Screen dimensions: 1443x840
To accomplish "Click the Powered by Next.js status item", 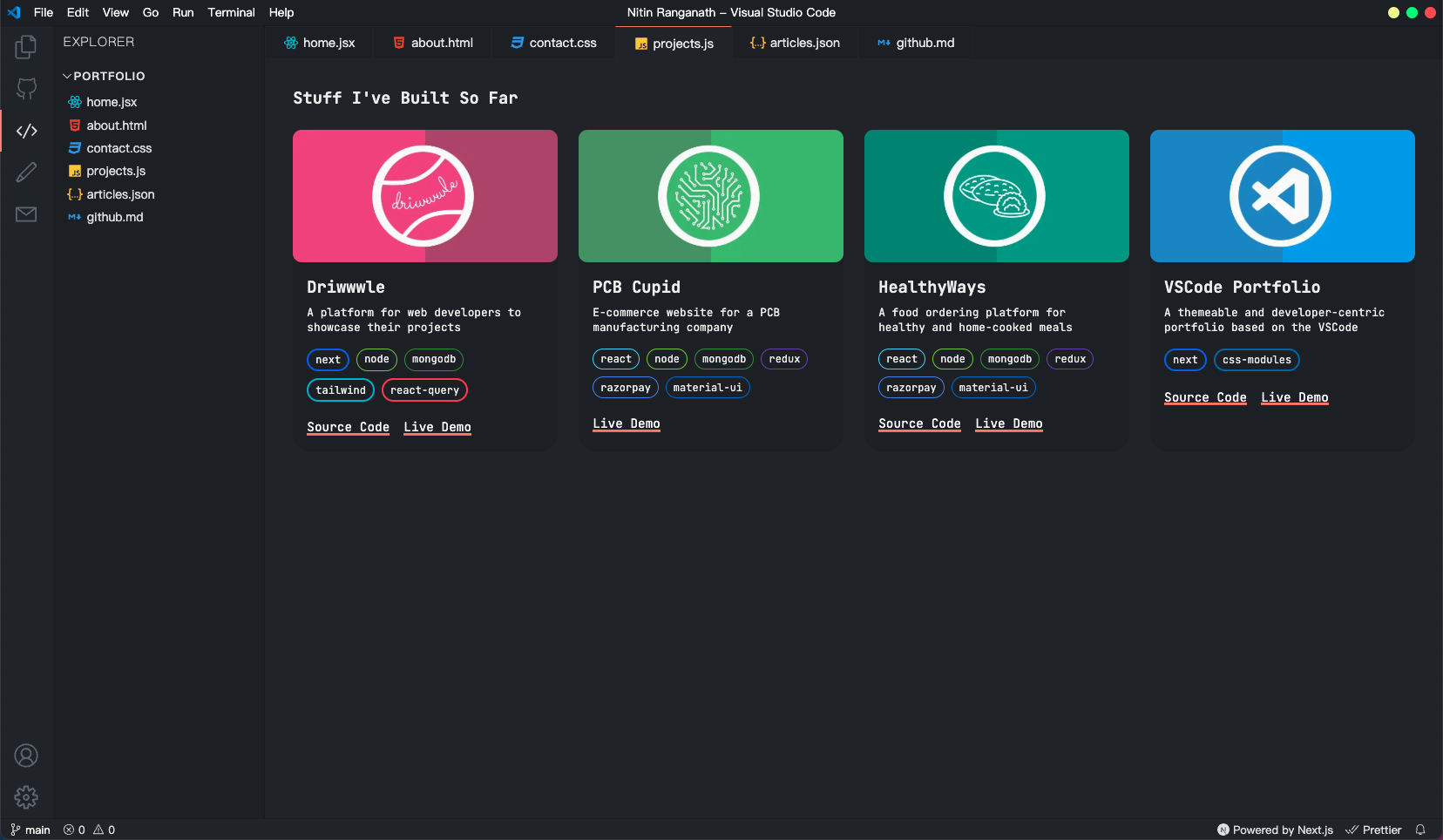I will (x=1275, y=830).
